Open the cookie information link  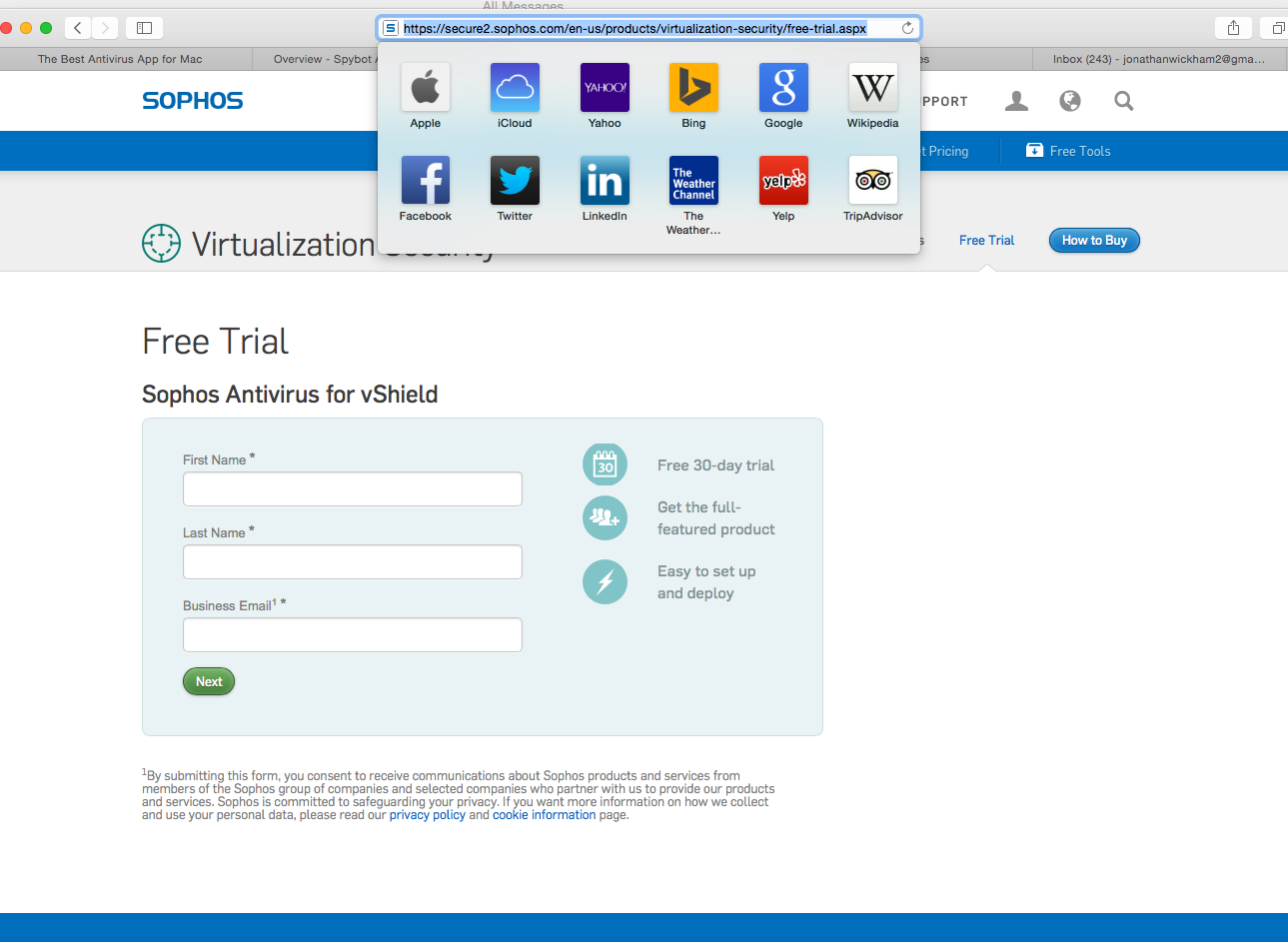pyautogui.click(x=544, y=815)
